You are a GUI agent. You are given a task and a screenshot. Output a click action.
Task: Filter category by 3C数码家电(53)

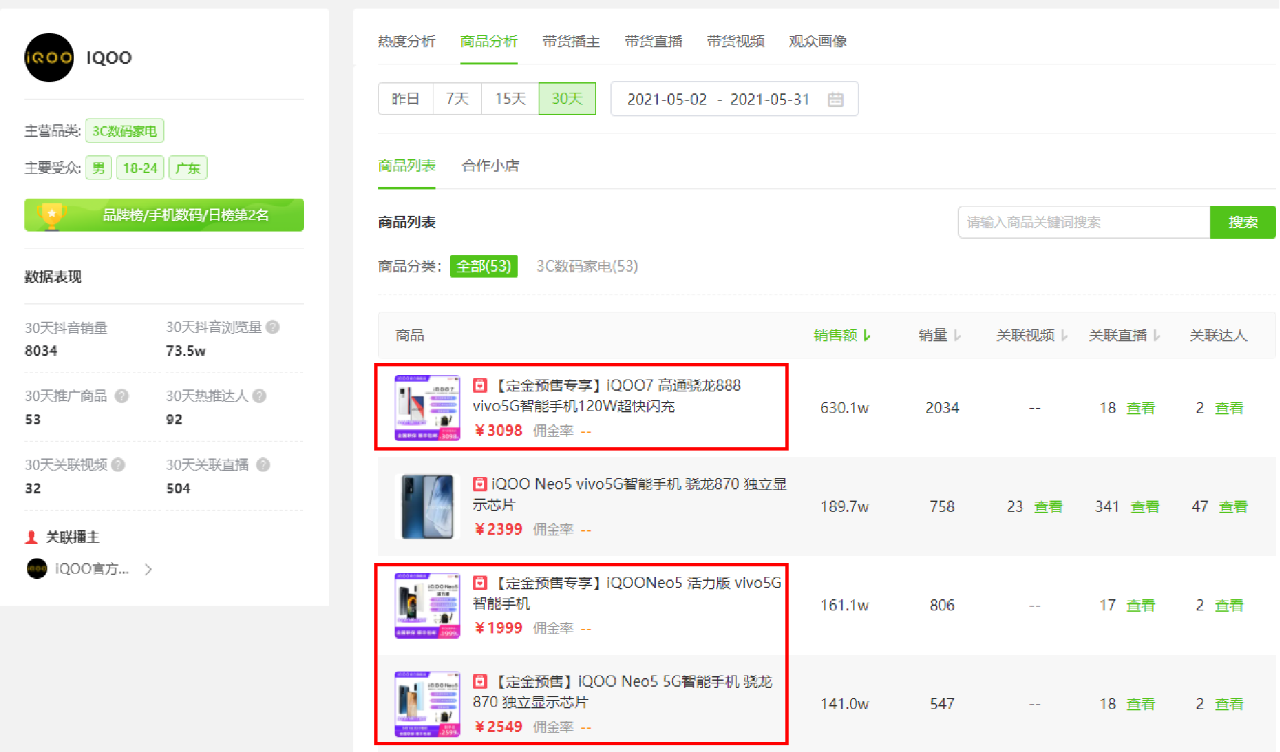click(x=587, y=266)
